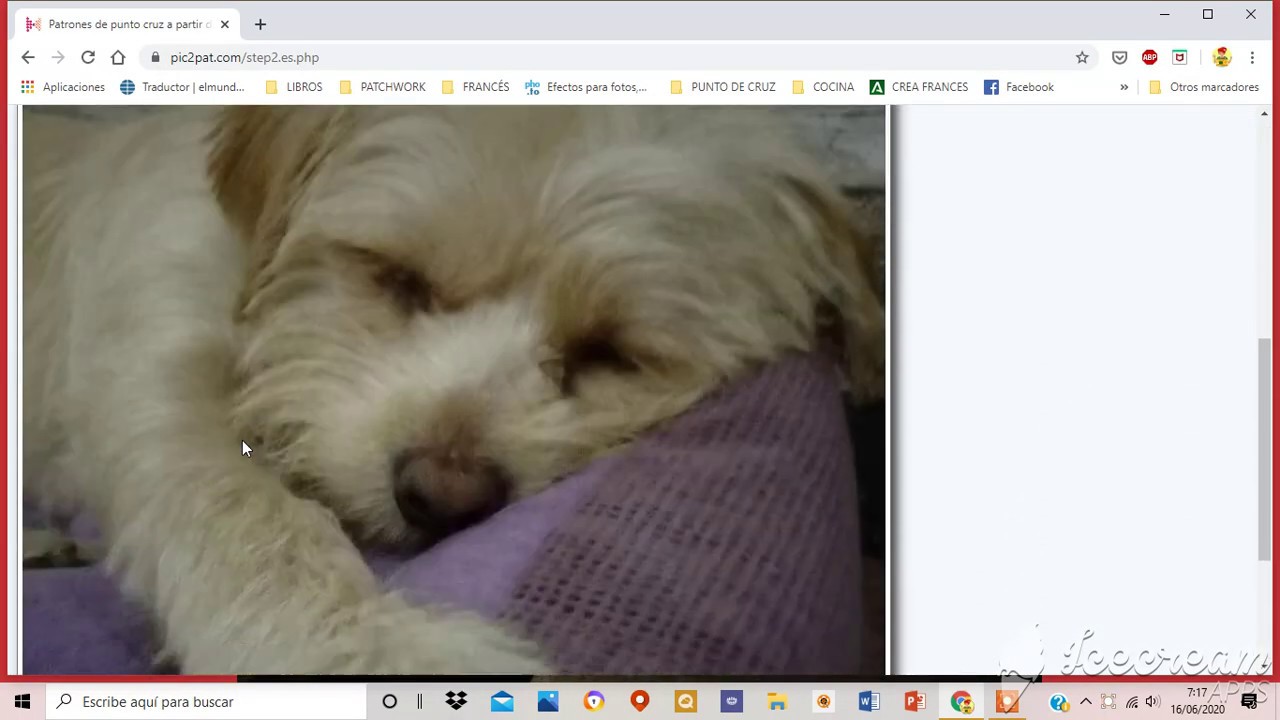Open the Chrome three-dot menu
The width and height of the screenshot is (1280, 720).
point(1252,57)
